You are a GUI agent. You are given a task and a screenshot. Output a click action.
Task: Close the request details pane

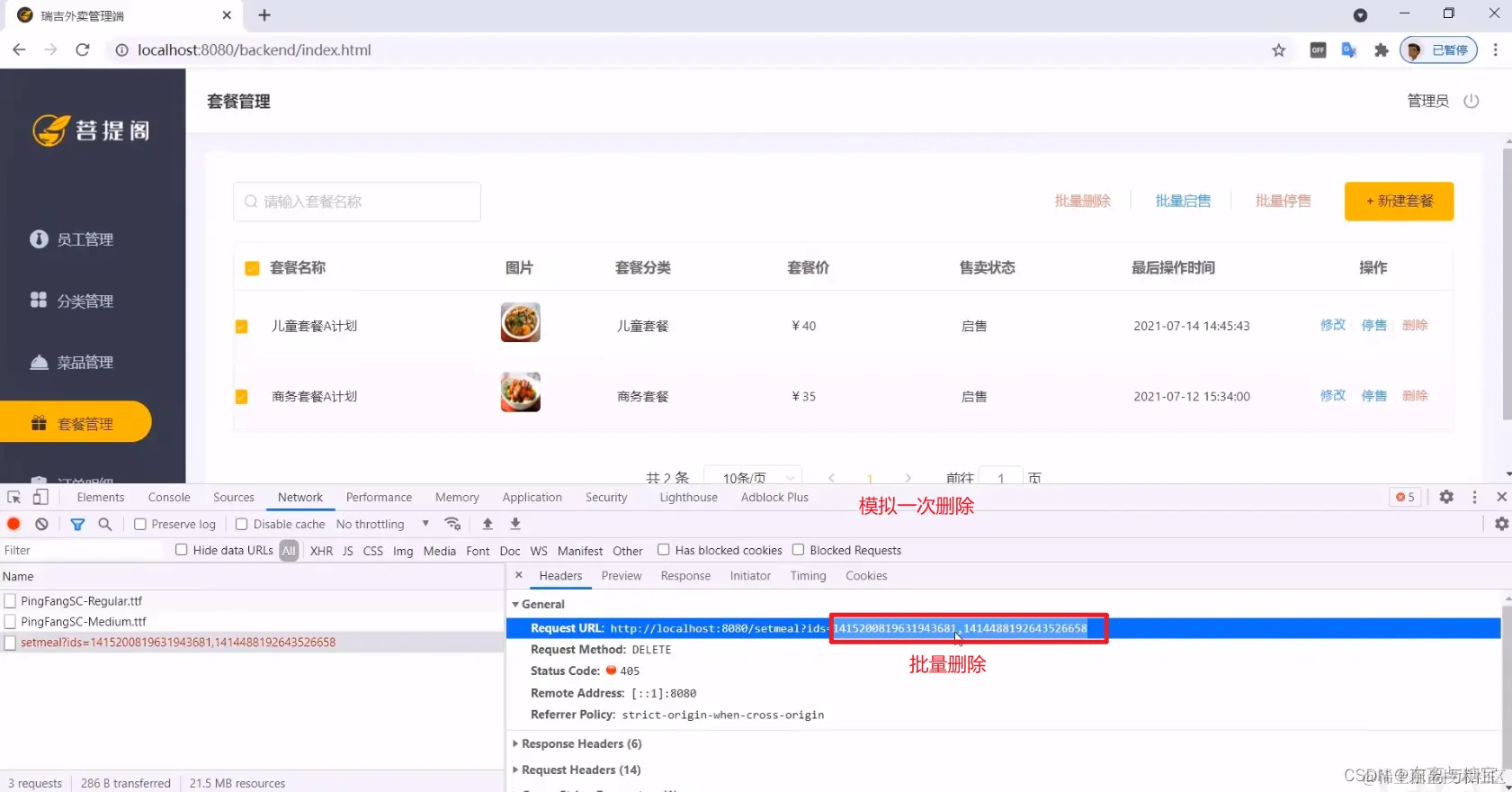coord(519,575)
